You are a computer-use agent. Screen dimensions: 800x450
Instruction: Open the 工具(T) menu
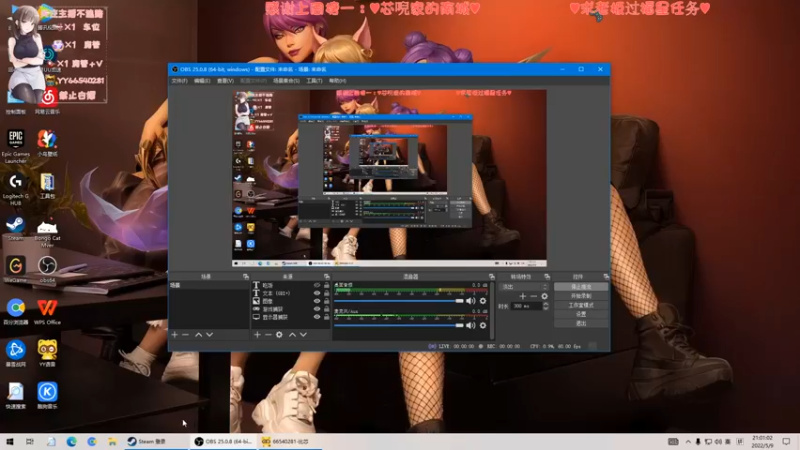pyautogui.click(x=314, y=81)
